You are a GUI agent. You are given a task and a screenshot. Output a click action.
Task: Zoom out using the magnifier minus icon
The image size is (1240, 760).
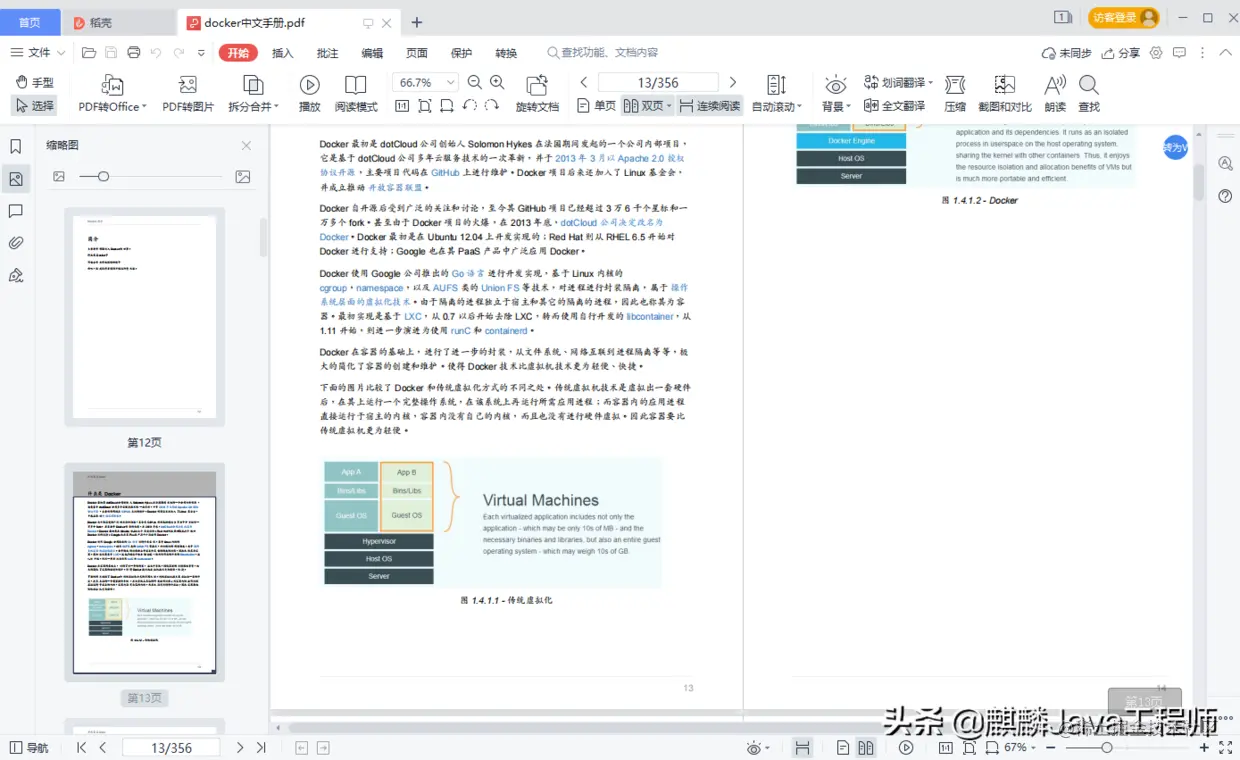[x=475, y=82]
